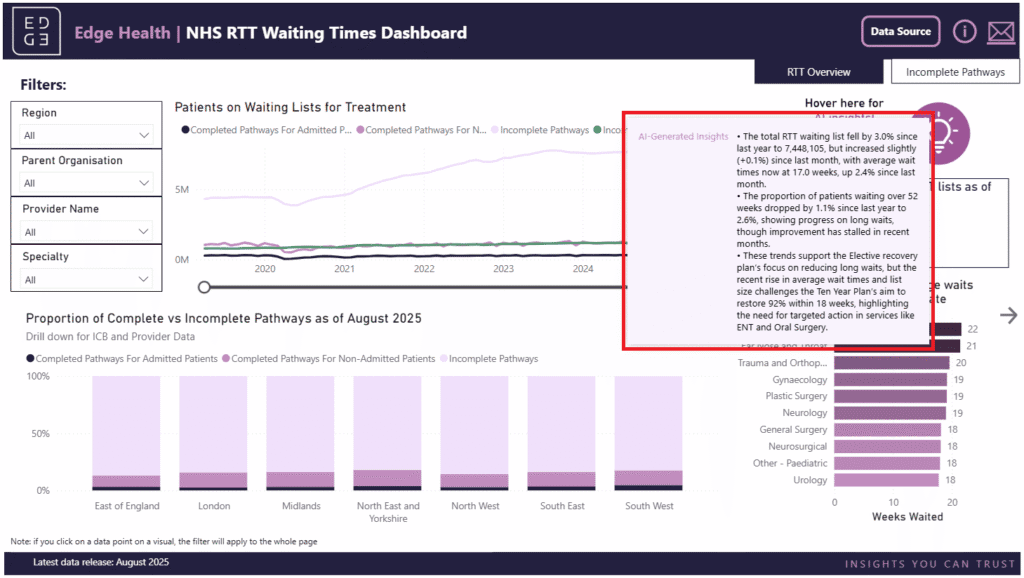Click the Edge Health logo icon
Screen dimensions: 1024x578
point(36,32)
